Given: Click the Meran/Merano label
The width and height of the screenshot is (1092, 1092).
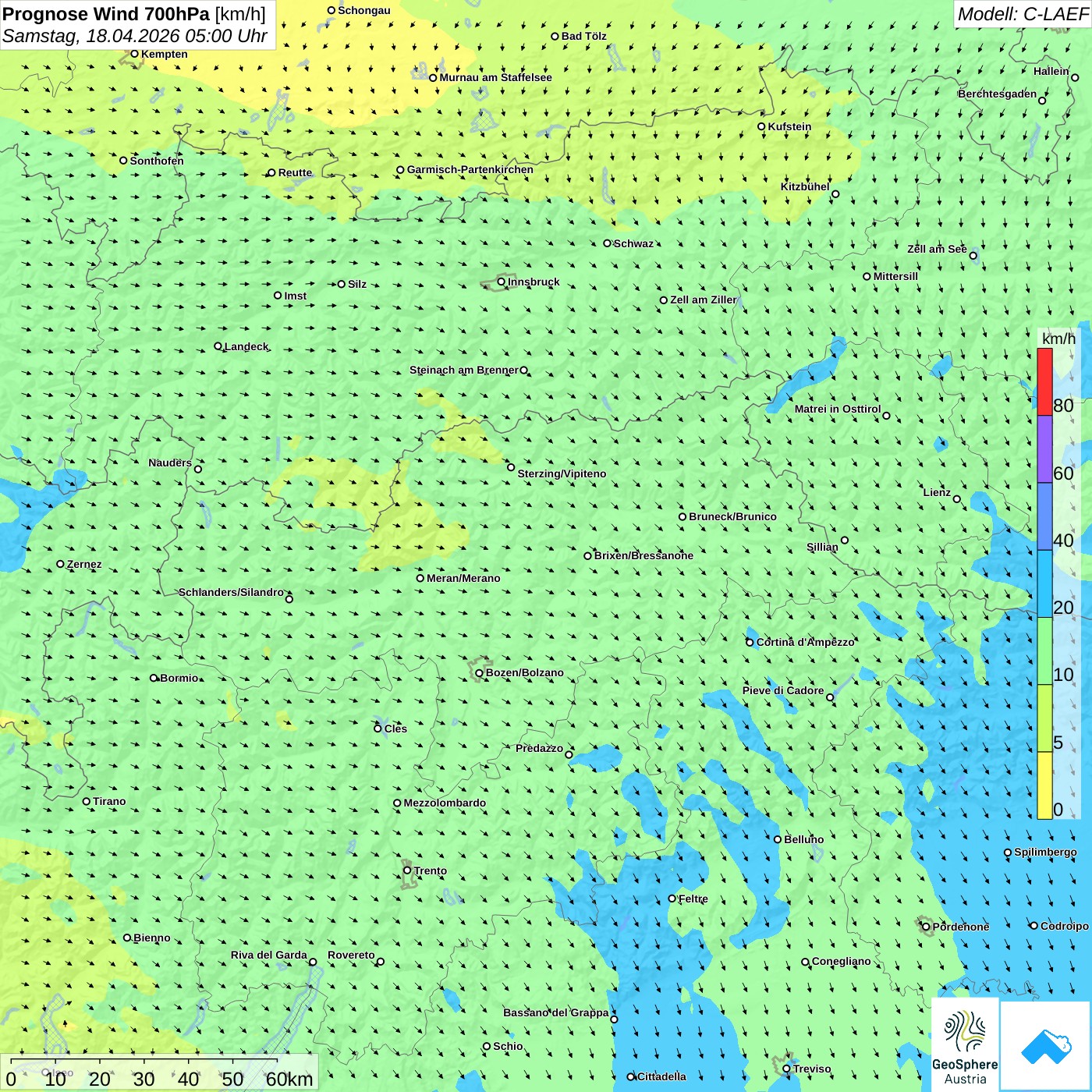Looking at the screenshot, I should click(x=463, y=578).
